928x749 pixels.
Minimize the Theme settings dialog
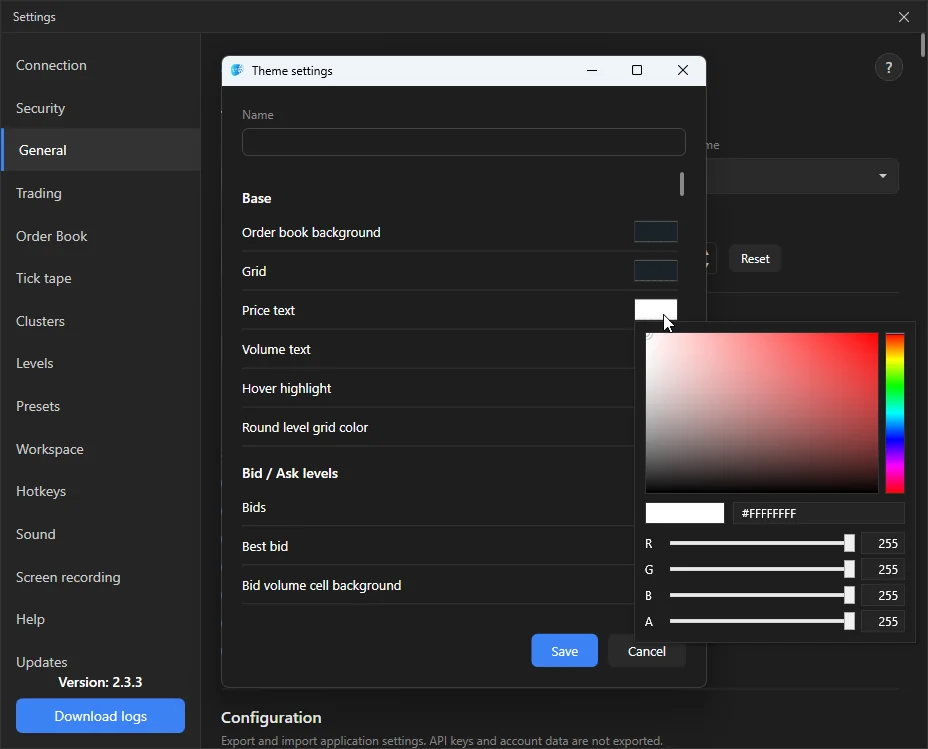[x=592, y=70]
